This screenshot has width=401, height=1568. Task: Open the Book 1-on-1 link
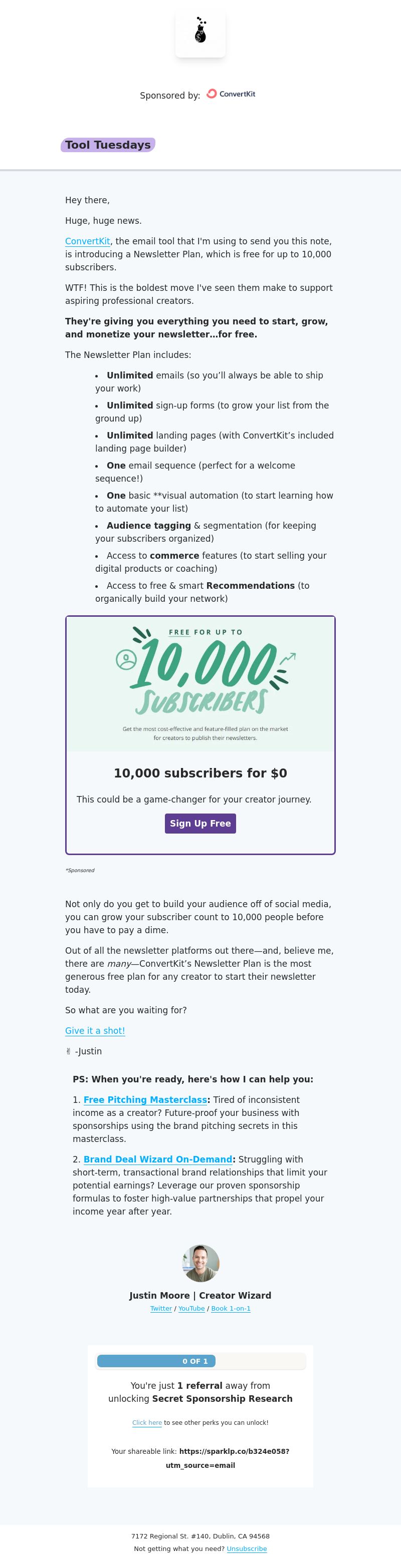231,1309
